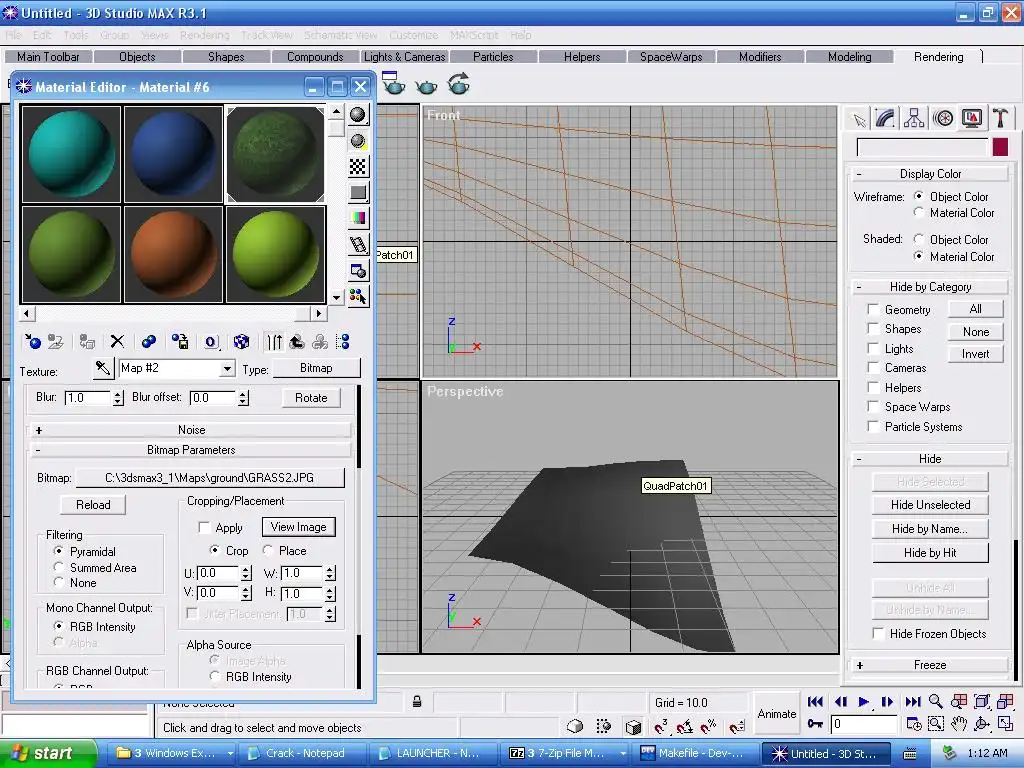
Task: Click the selection lock icon
Action: click(x=417, y=702)
